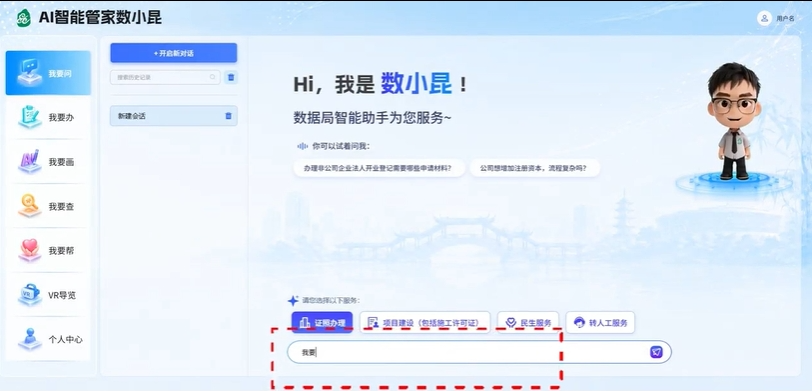
Task: Click the 数据局智能助手为您服务 subtitle
Action: click(372, 118)
